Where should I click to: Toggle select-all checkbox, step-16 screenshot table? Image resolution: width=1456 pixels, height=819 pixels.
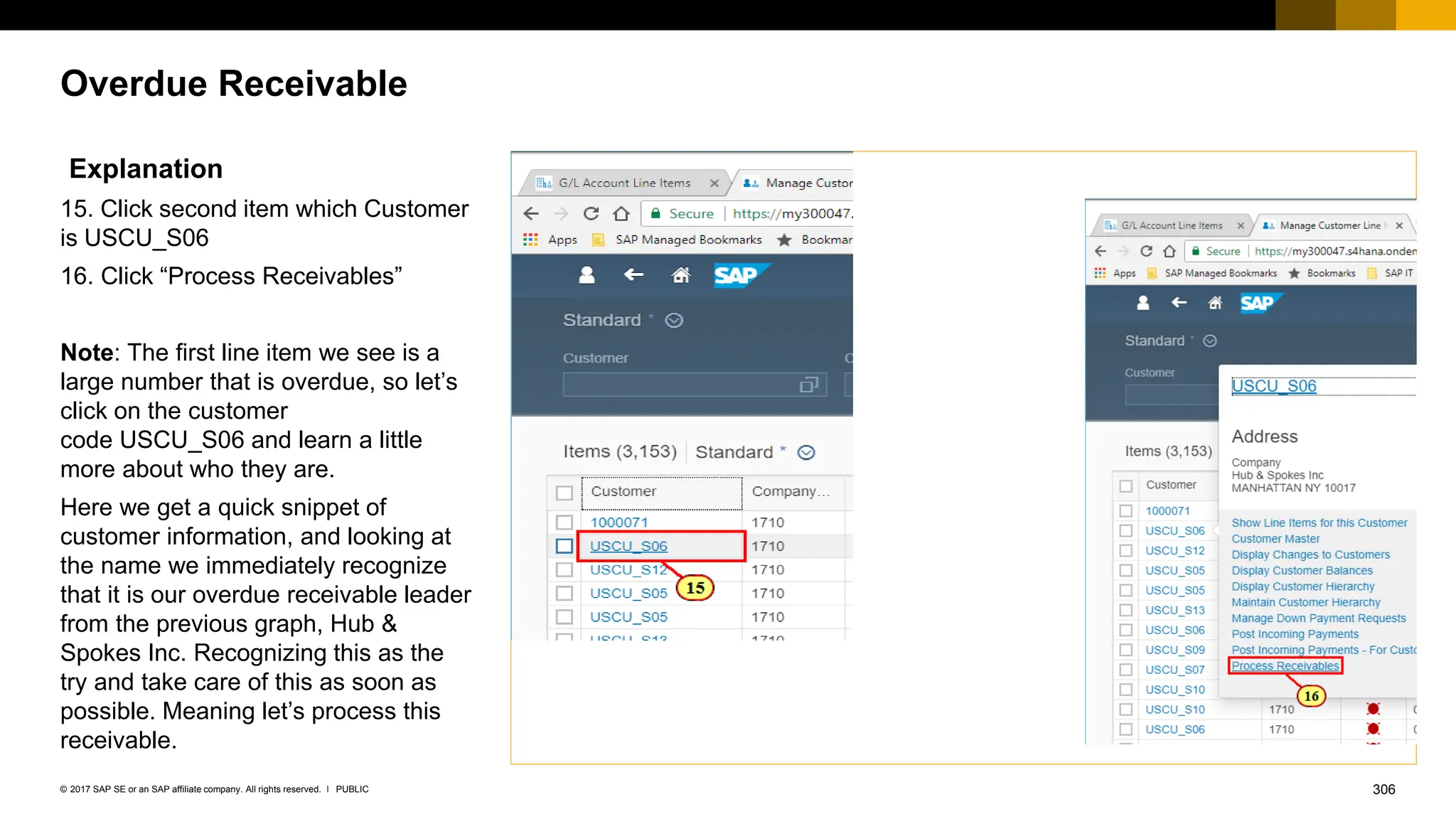pyautogui.click(x=1126, y=486)
